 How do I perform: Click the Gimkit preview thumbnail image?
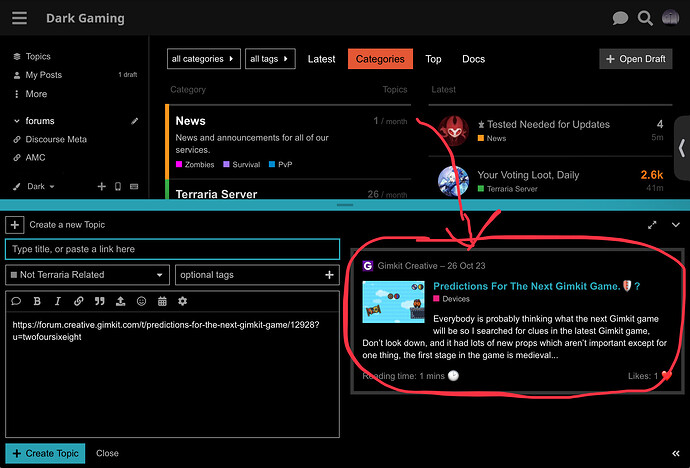[x=393, y=302]
